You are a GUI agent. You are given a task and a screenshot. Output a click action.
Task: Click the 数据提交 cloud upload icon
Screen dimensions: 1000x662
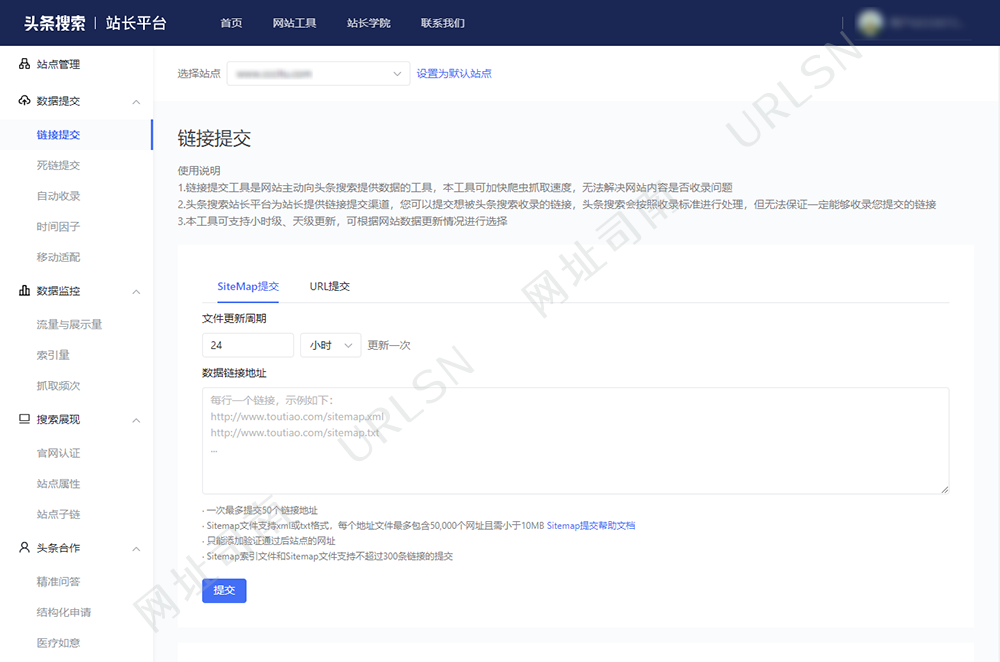point(25,101)
